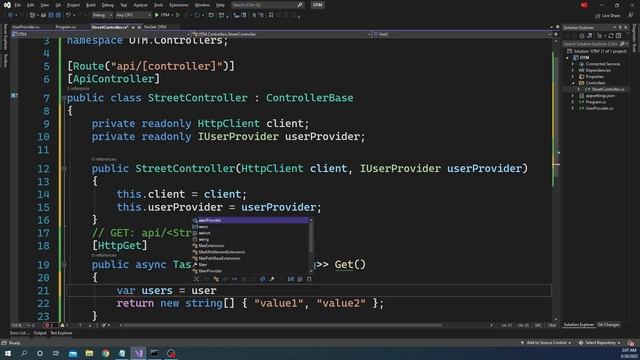Open the Analyze menu
The image size is (640, 360).
[x=140, y=5]
